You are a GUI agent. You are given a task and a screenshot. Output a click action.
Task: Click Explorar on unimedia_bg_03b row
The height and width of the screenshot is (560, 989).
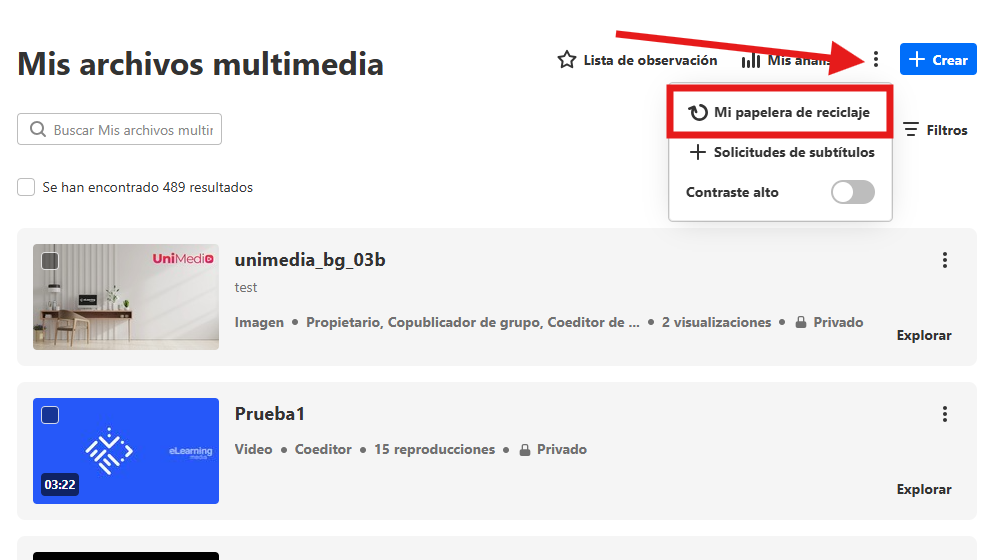[x=924, y=335]
